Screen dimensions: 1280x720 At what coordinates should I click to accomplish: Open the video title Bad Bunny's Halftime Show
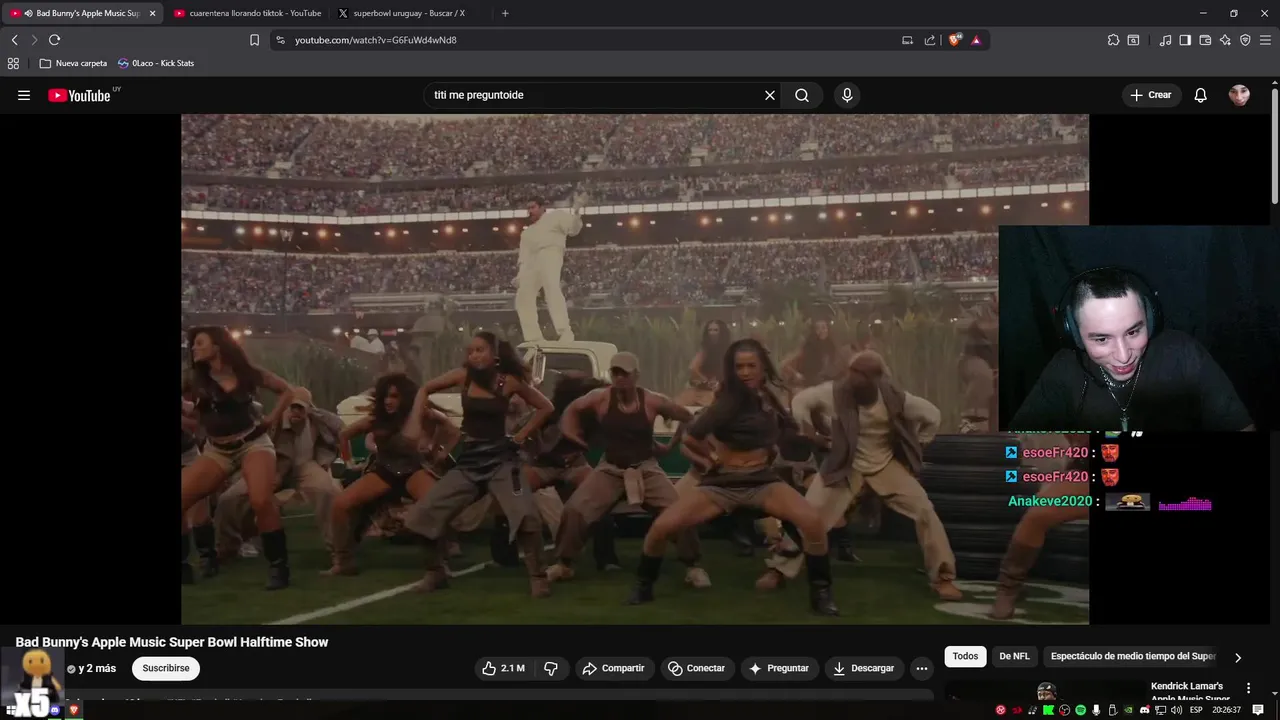(172, 642)
